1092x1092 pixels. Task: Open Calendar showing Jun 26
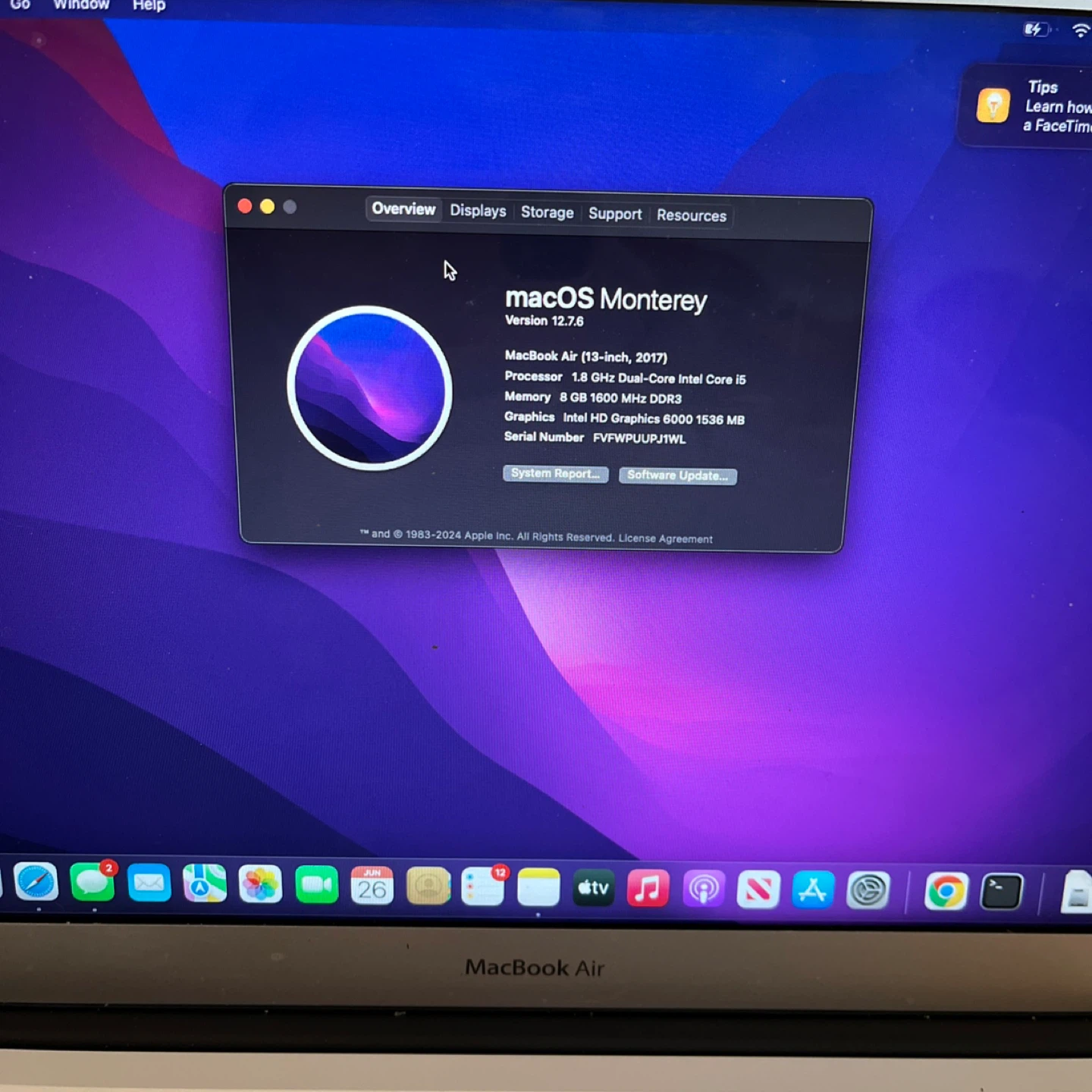372,886
